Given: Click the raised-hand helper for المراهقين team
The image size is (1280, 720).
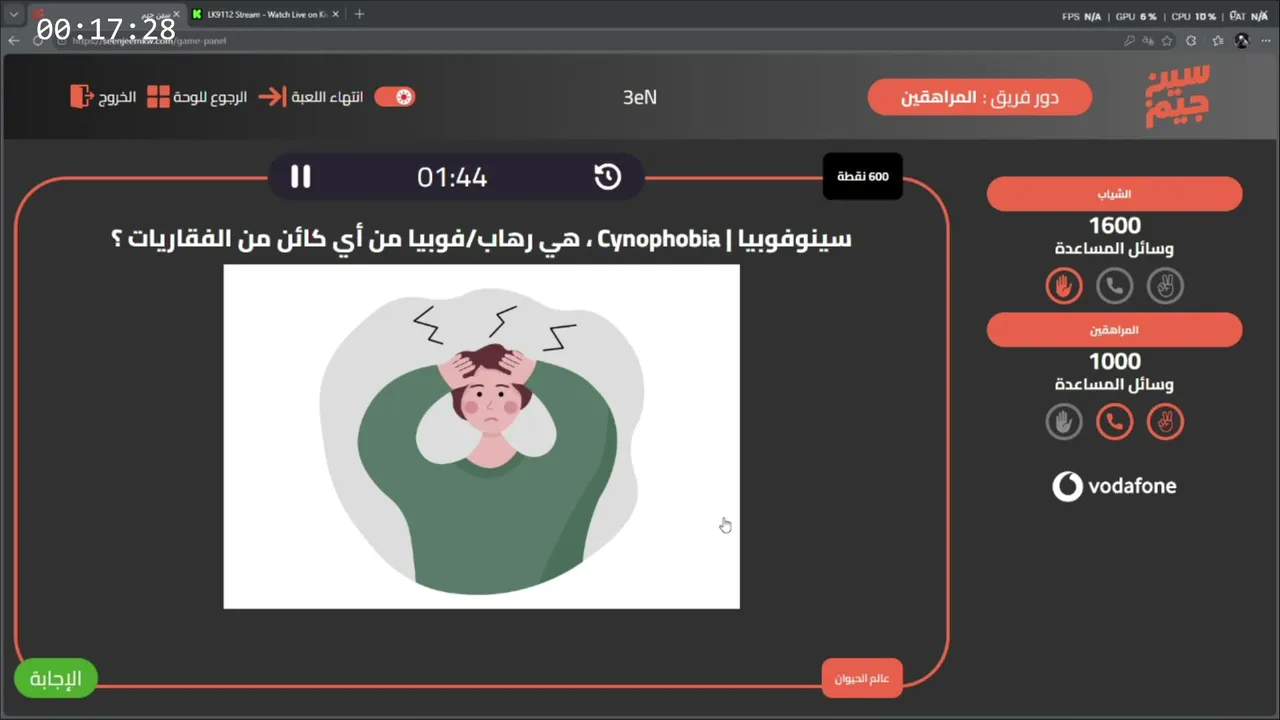Looking at the screenshot, I should click(x=1064, y=422).
